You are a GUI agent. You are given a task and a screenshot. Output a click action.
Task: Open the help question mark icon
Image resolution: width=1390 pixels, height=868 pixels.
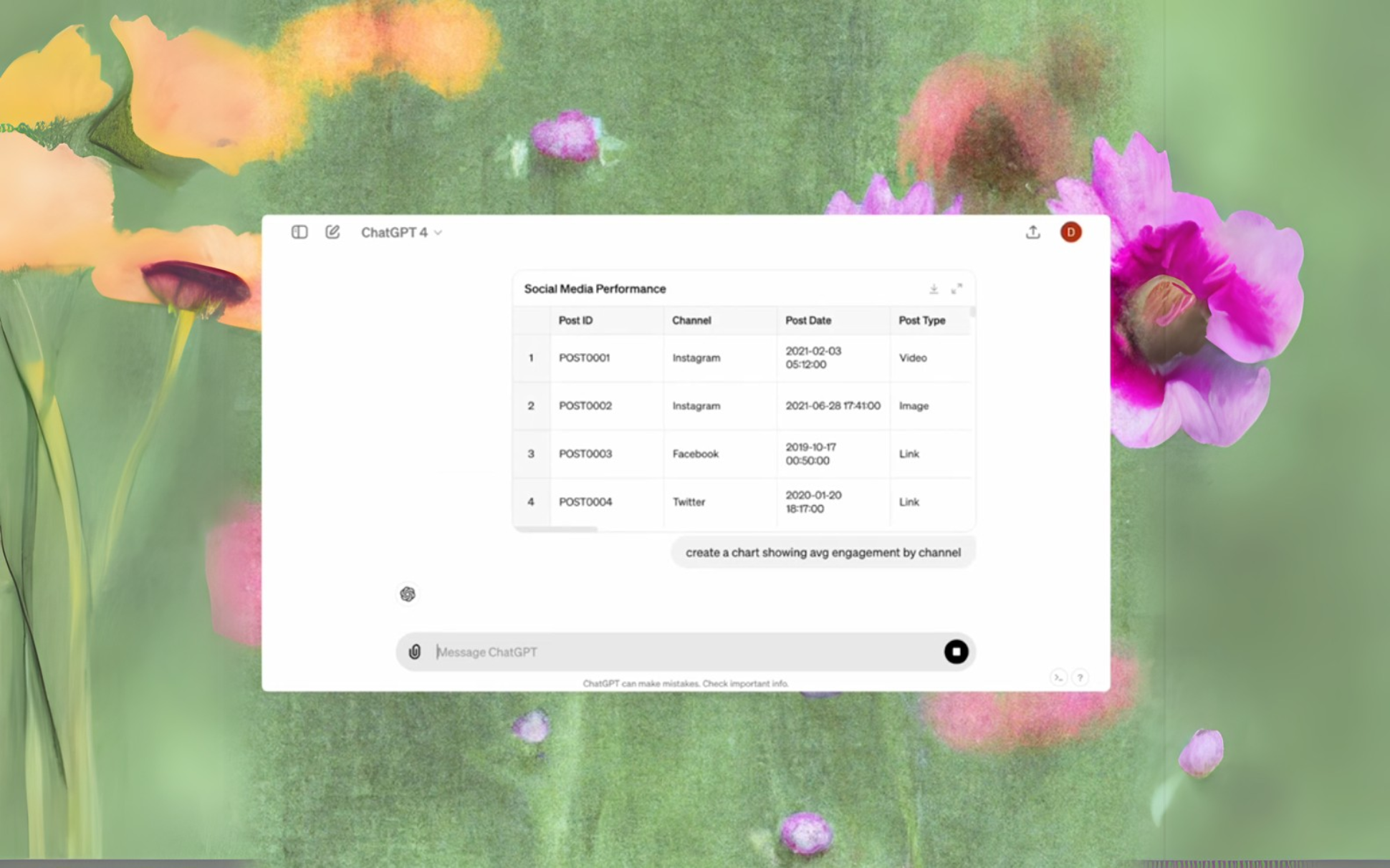click(x=1080, y=677)
